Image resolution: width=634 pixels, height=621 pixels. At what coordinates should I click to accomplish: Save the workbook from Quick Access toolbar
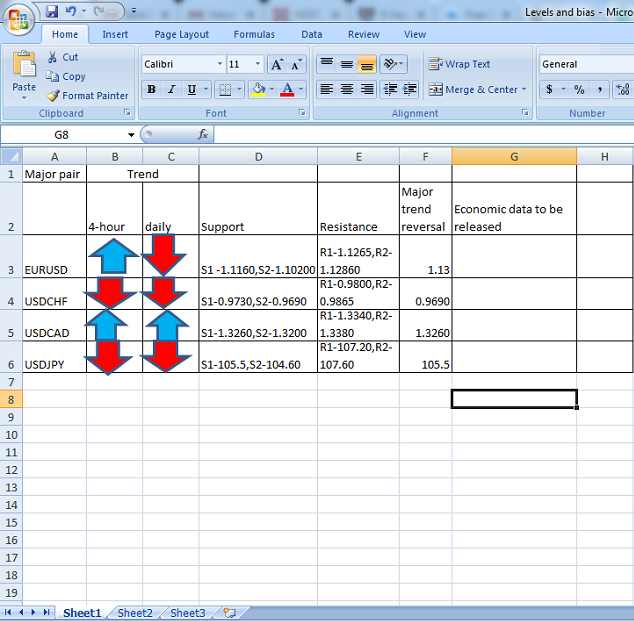[x=52, y=12]
